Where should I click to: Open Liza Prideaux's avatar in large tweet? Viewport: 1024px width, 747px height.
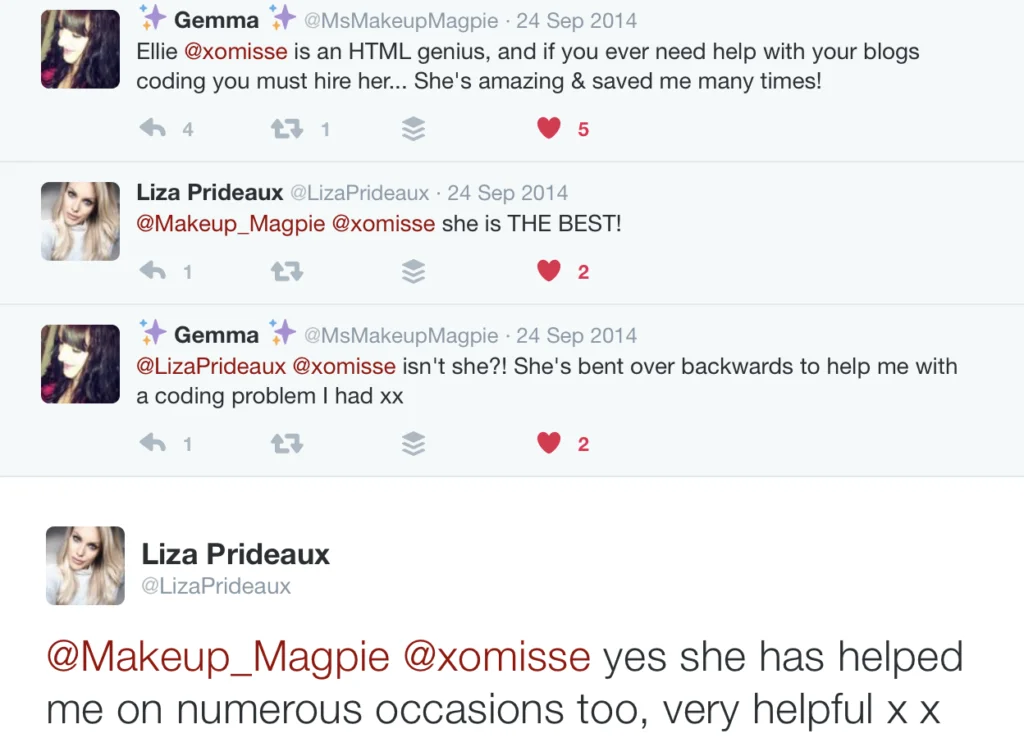click(x=85, y=565)
